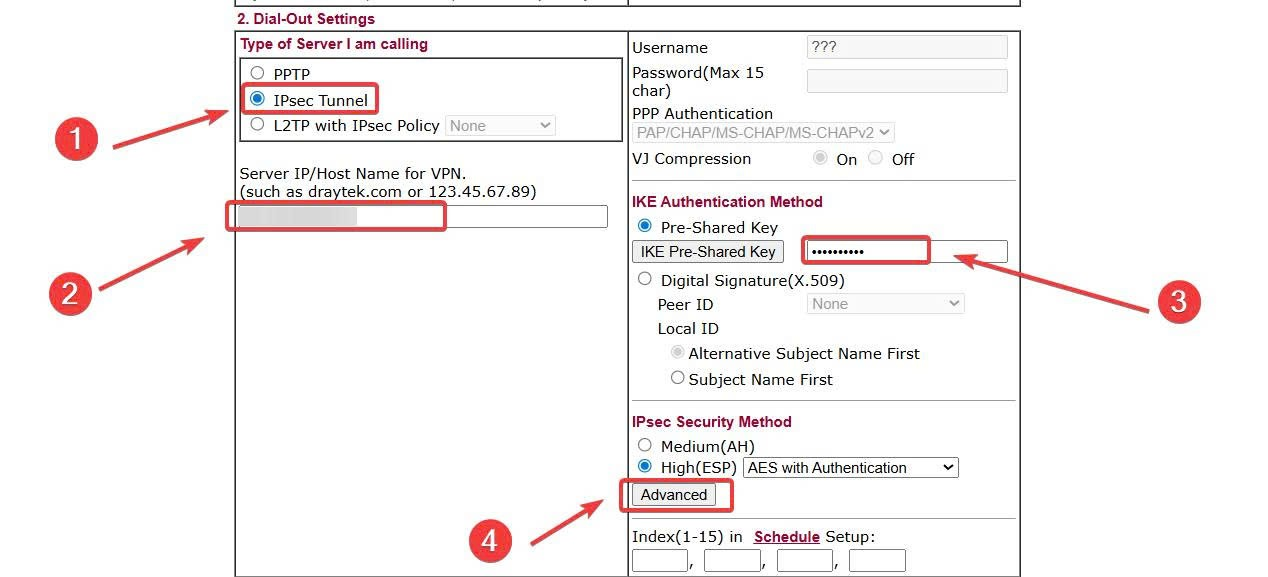Click the IKE Pre-Shared Key button
The image size is (1268, 577).
pyautogui.click(x=707, y=251)
